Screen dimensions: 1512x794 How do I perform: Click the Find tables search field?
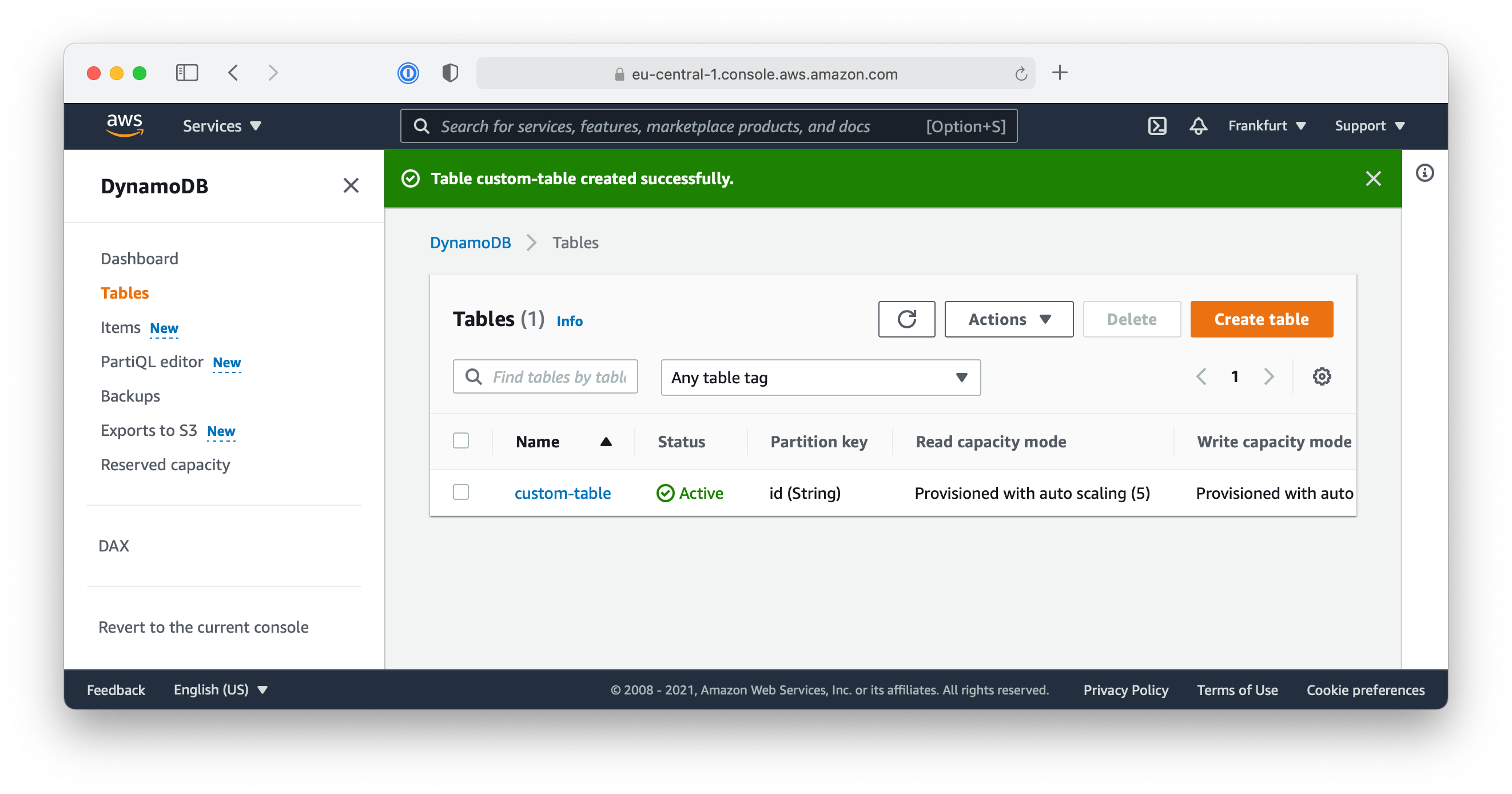(x=544, y=376)
